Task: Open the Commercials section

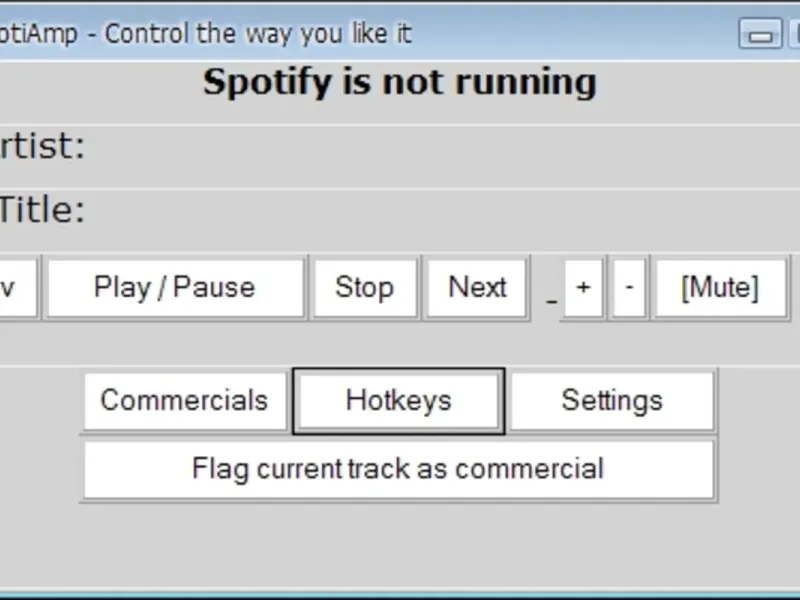Action: (184, 401)
